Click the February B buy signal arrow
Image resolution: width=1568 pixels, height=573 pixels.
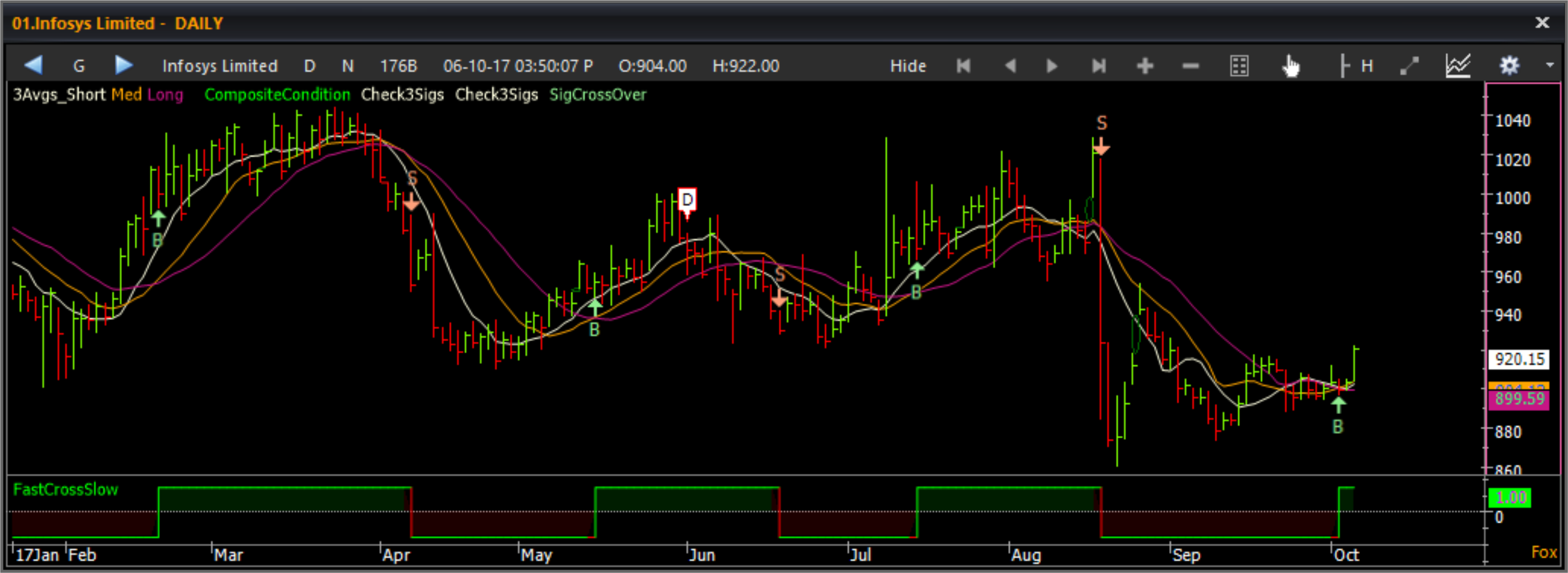click(x=158, y=219)
